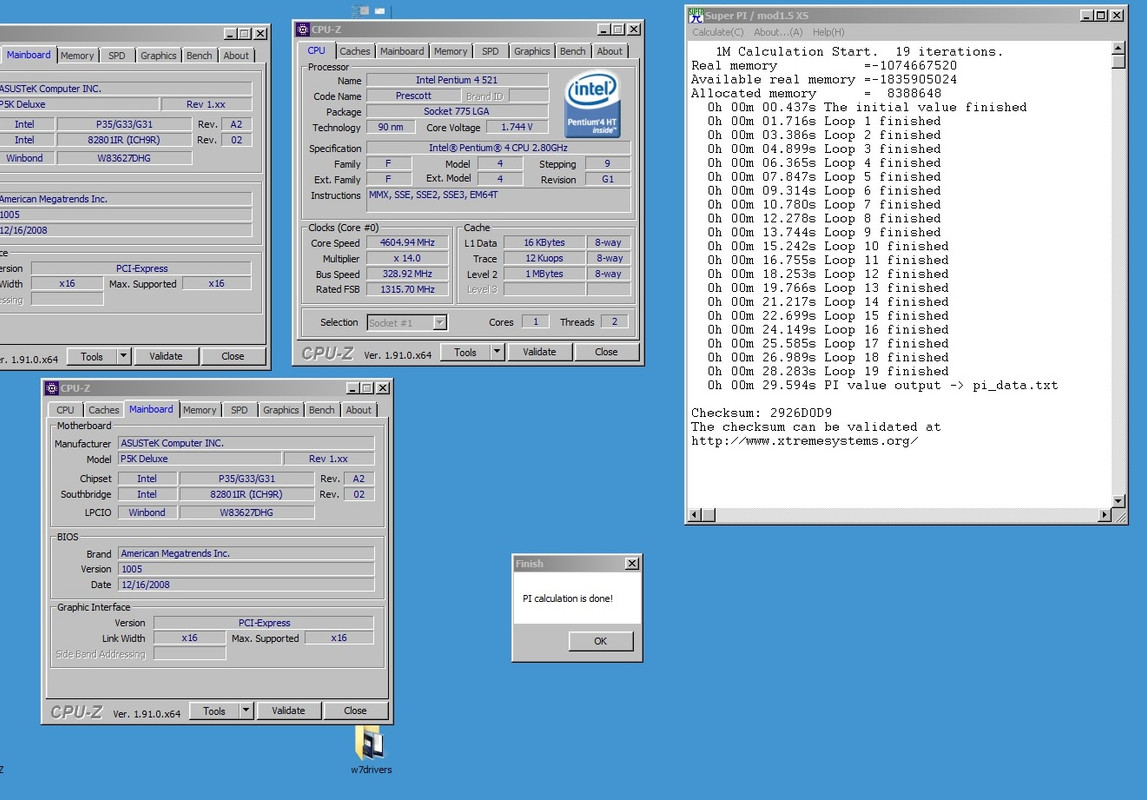Open Tools dropdown arrow in bottom CPU-Z window
1147x800 pixels.
pos(246,710)
